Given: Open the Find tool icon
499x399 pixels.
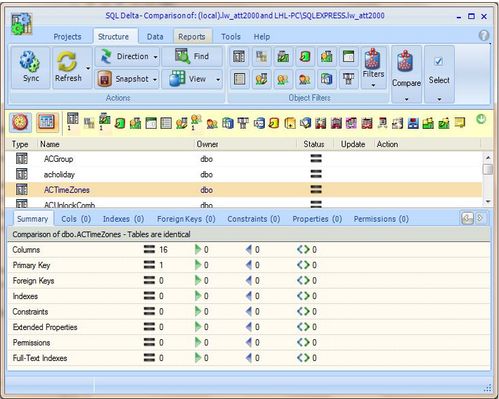Looking at the screenshot, I should [182, 56].
